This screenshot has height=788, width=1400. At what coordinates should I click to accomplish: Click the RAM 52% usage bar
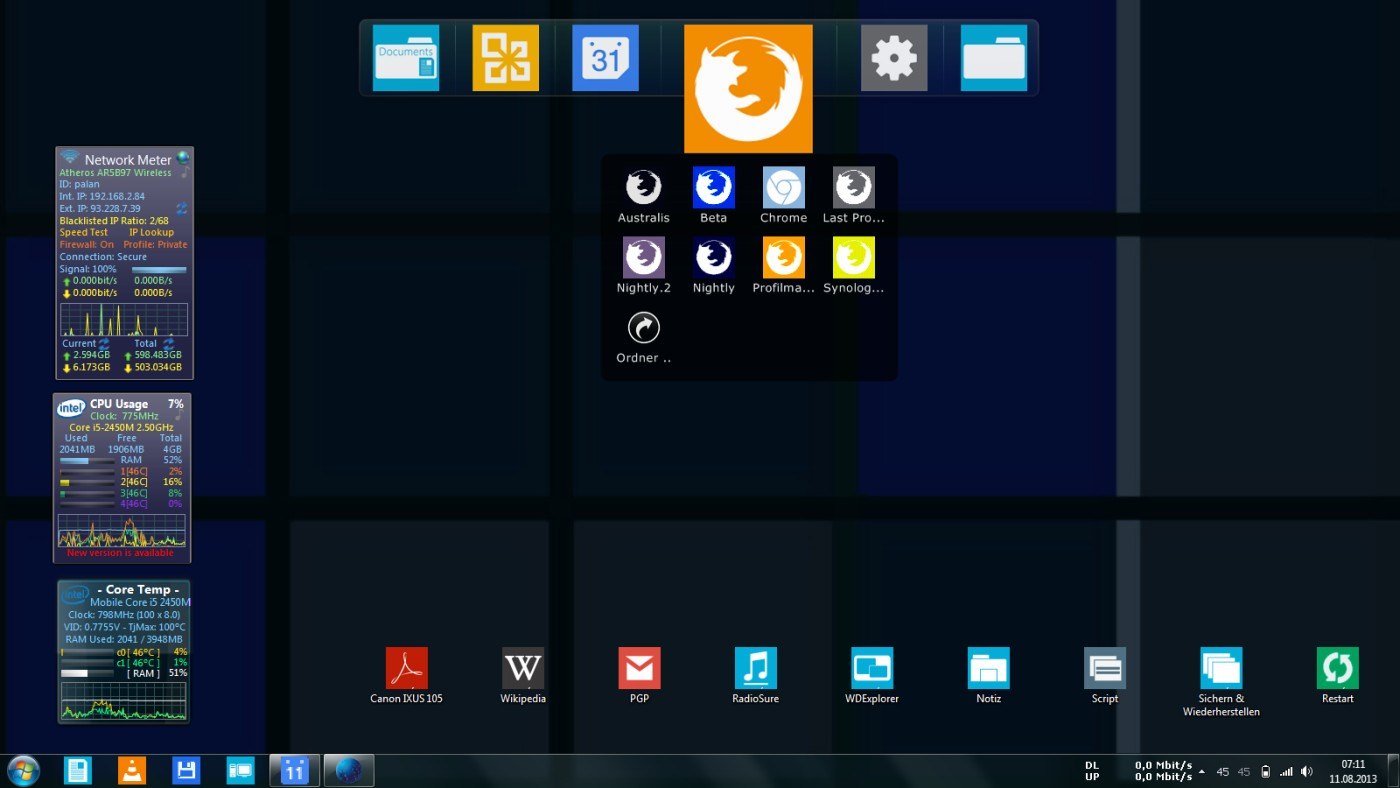[x=88, y=460]
